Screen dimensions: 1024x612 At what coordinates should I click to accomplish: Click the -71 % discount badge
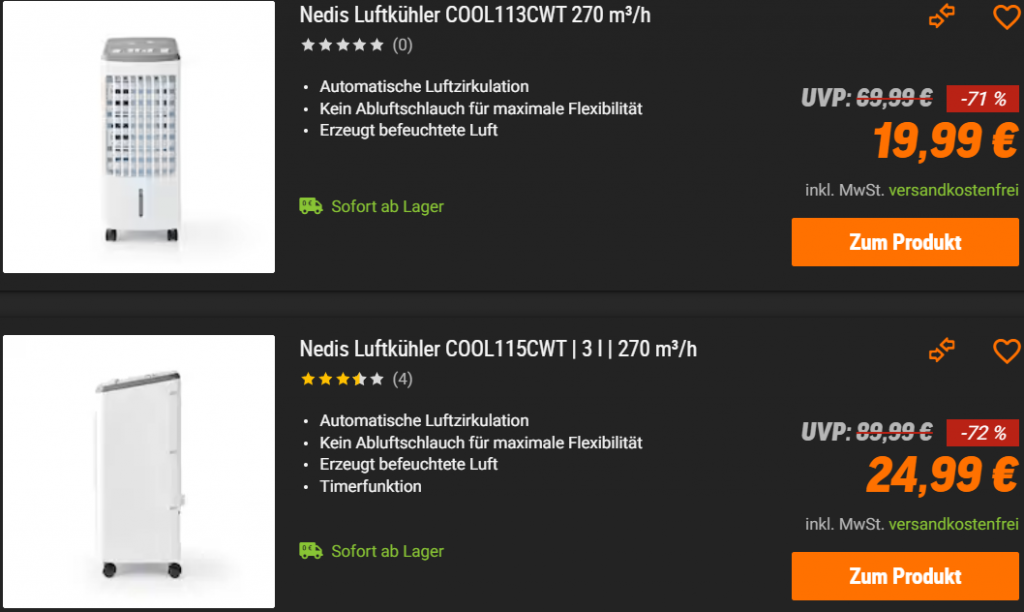point(982,98)
